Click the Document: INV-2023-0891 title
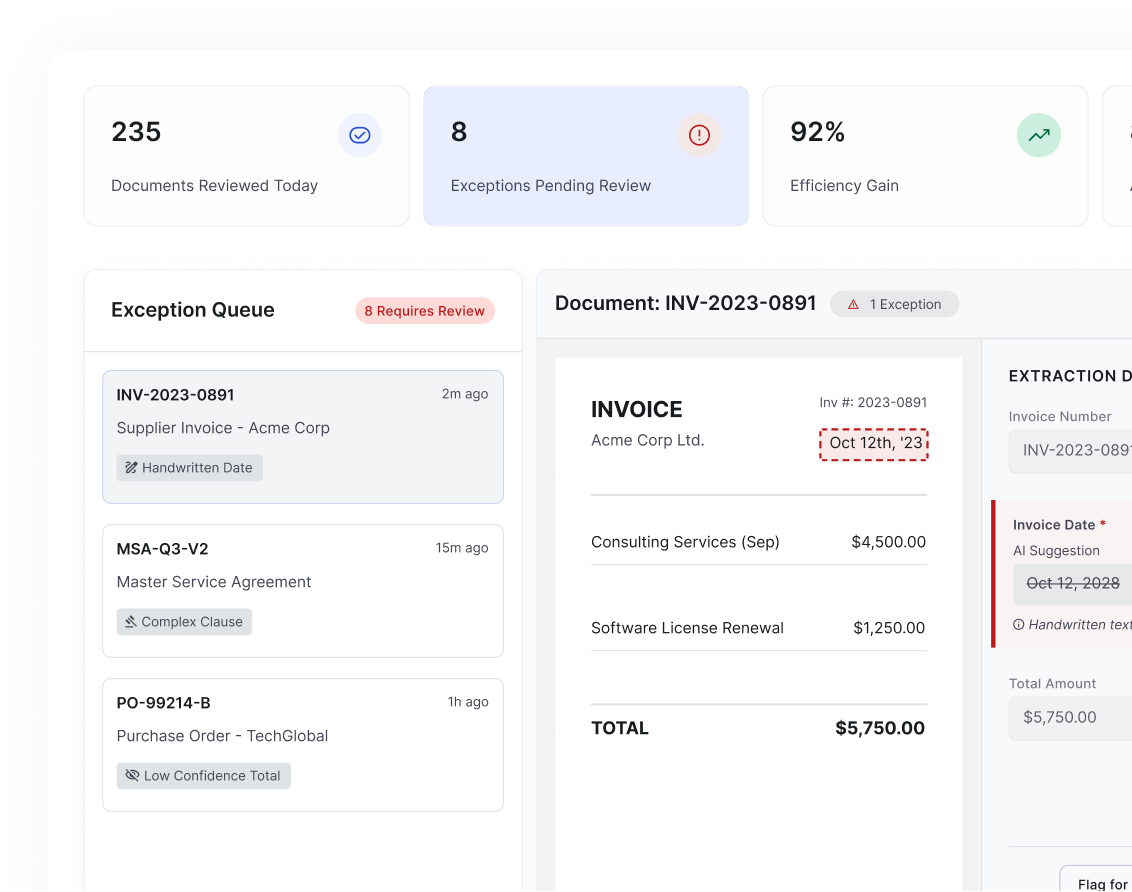This screenshot has height=892, width=1132. coord(685,303)
